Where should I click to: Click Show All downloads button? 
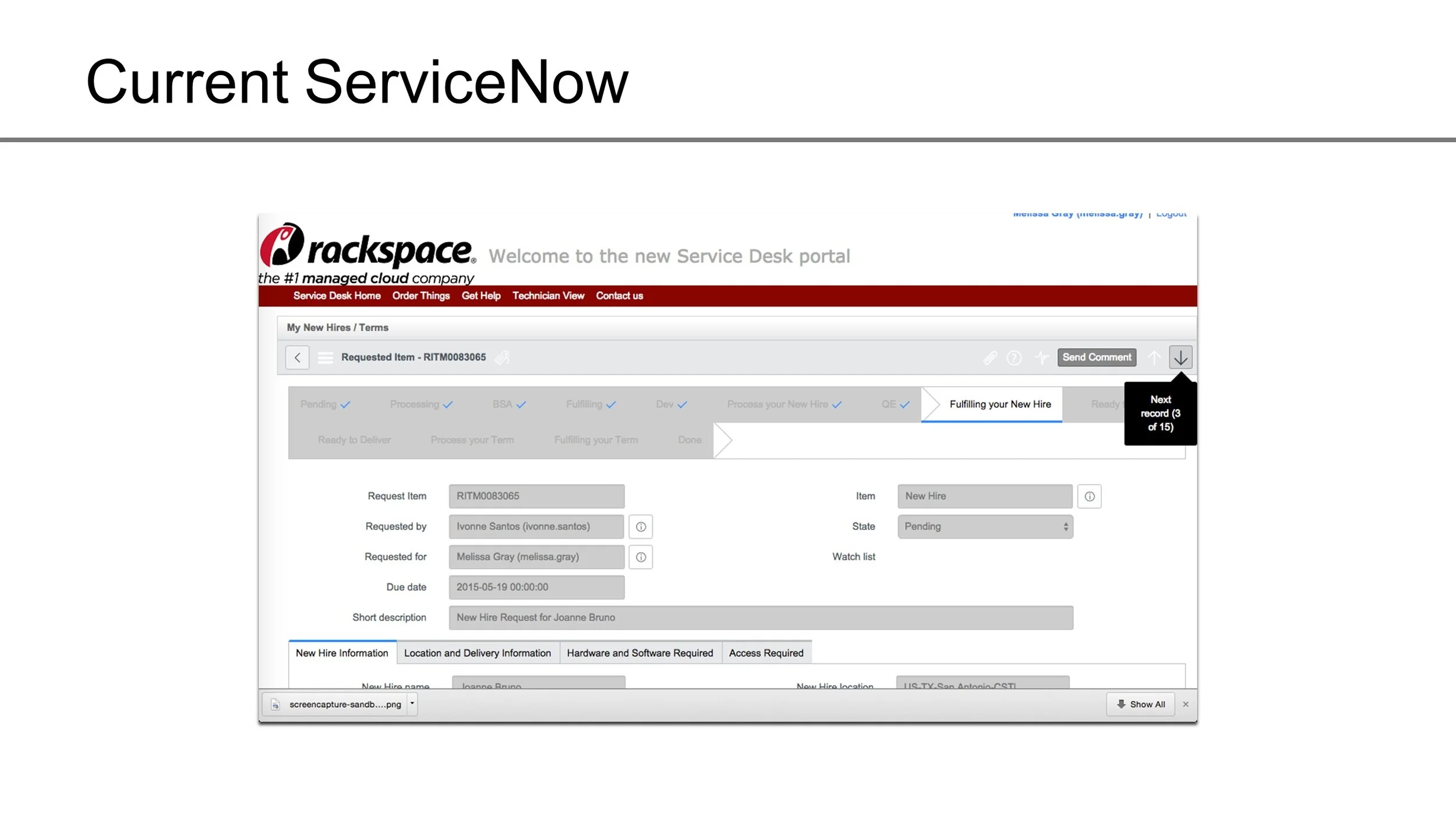pyautogui.click(x=1140, y=704)
